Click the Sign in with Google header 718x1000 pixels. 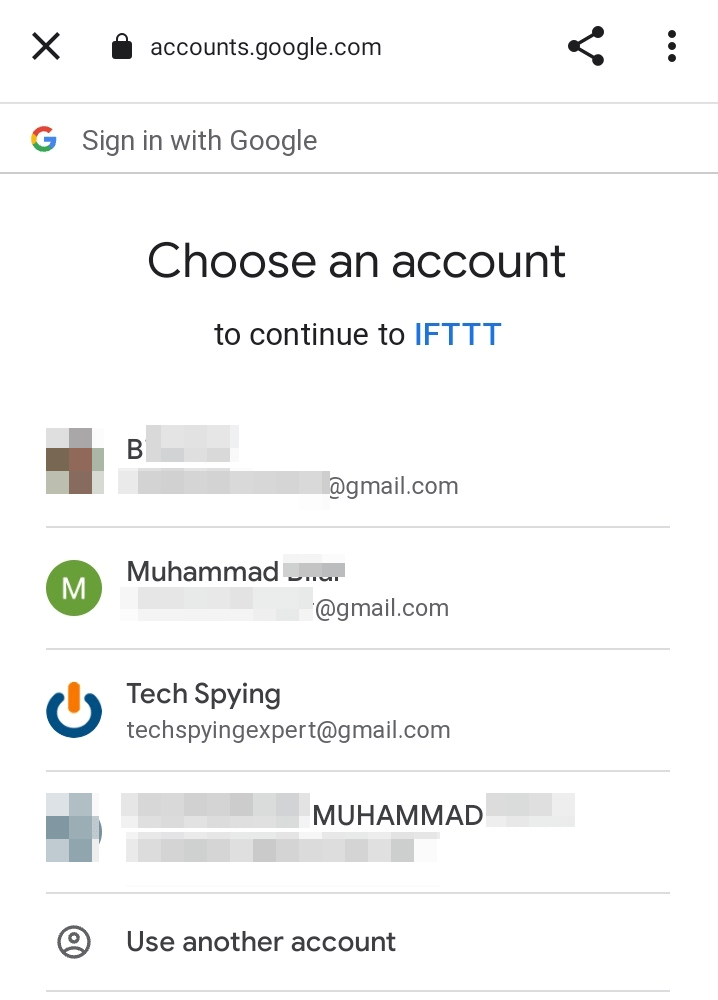199,140
